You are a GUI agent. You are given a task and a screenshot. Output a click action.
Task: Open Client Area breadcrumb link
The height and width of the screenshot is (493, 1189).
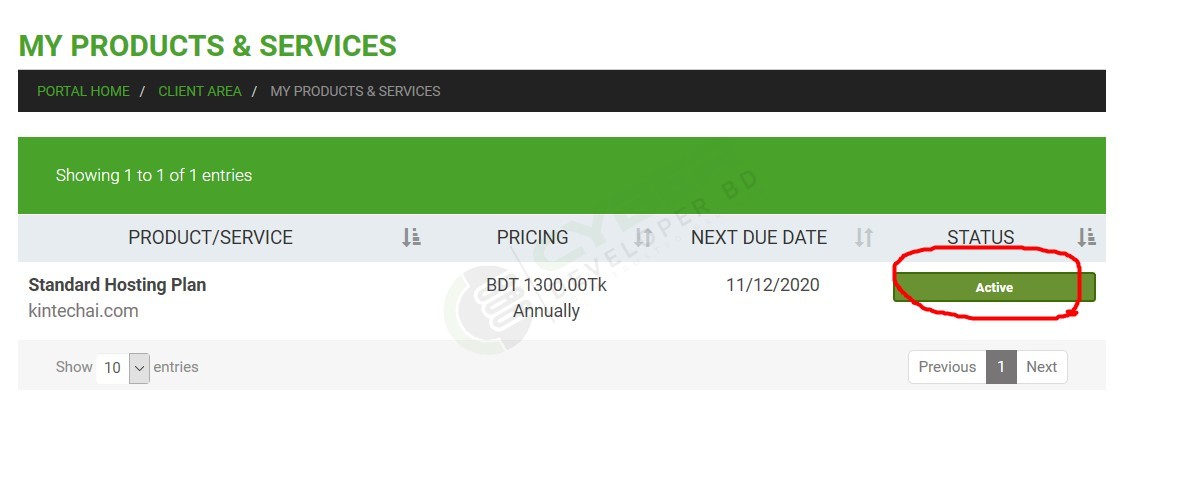pos(199,91)
